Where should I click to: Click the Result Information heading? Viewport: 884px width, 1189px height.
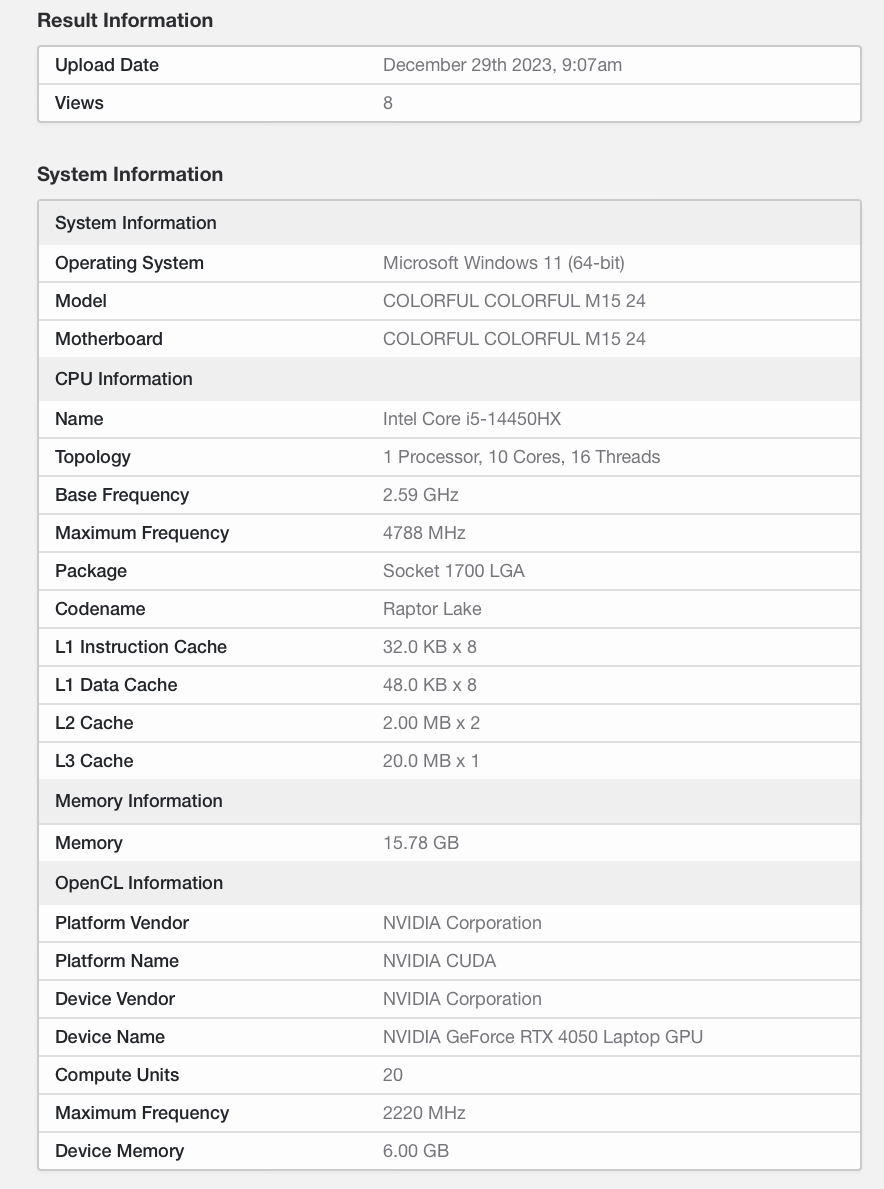coord(125,20)
